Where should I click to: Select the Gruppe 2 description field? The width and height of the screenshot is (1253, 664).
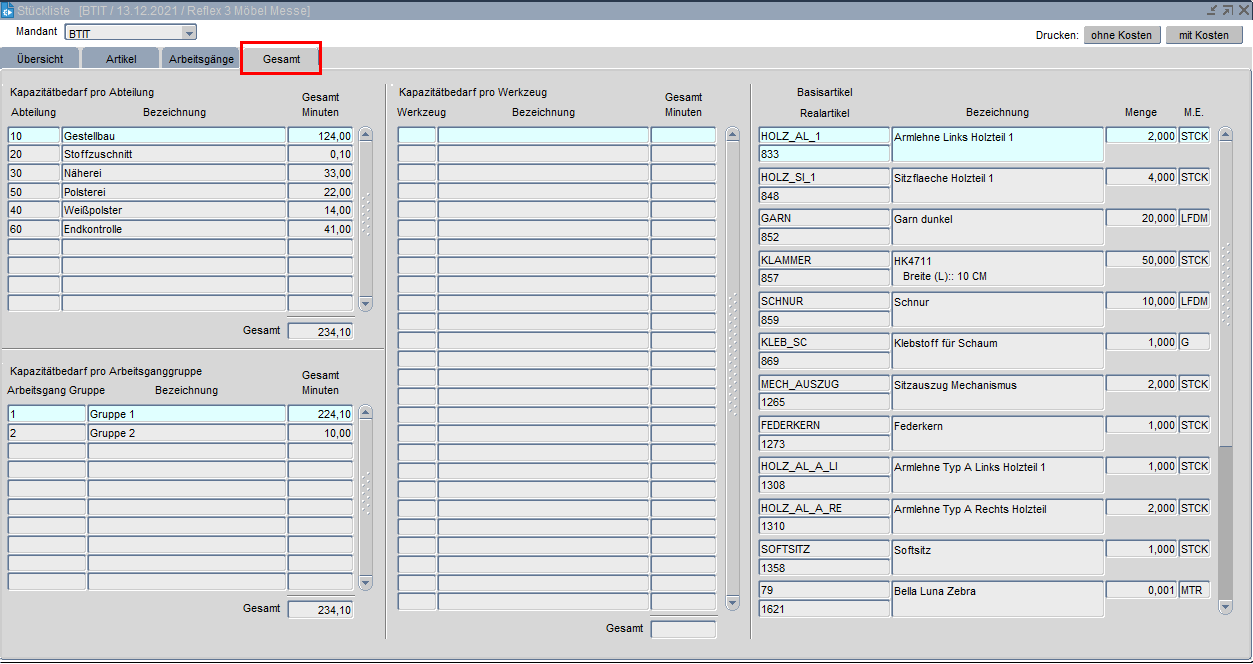coord(186,434)
